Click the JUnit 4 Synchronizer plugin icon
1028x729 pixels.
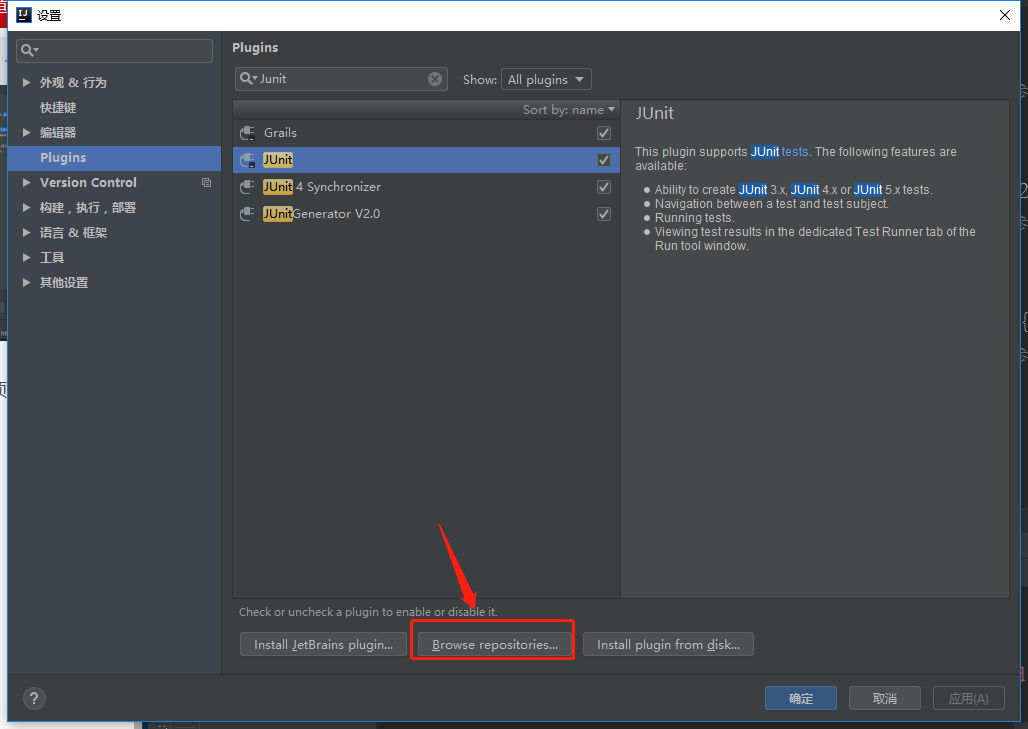(x=247, y=187)
